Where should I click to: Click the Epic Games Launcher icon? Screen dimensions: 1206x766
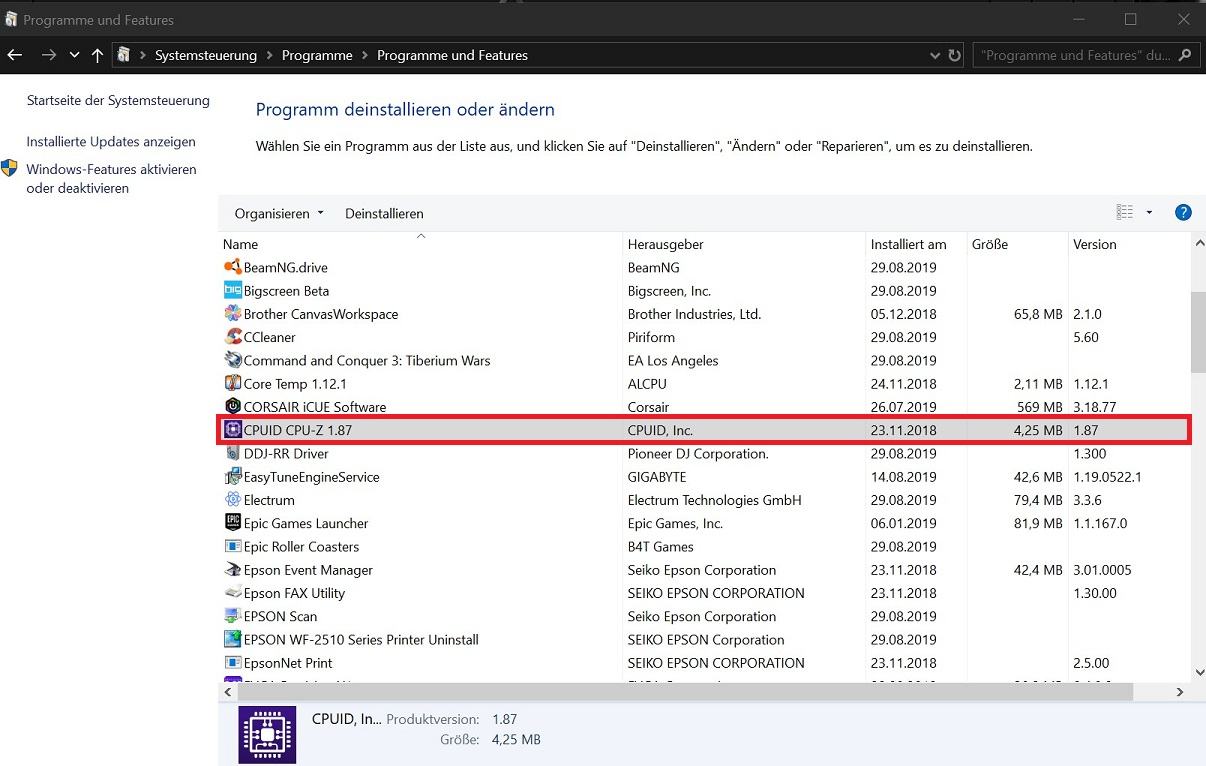232,523
